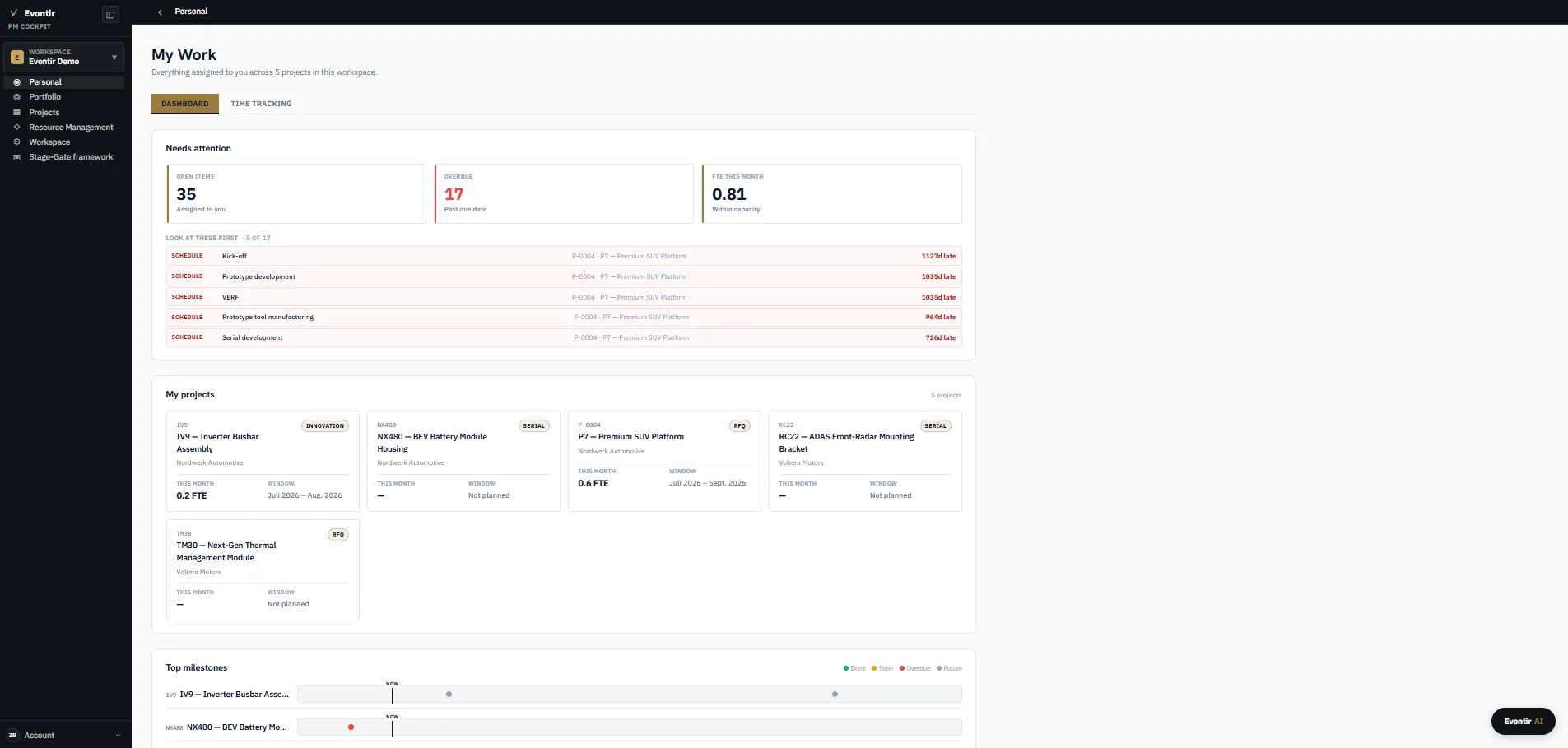
Task: Click the "0.6 FTE" value on P7 card
Action: 593,484
